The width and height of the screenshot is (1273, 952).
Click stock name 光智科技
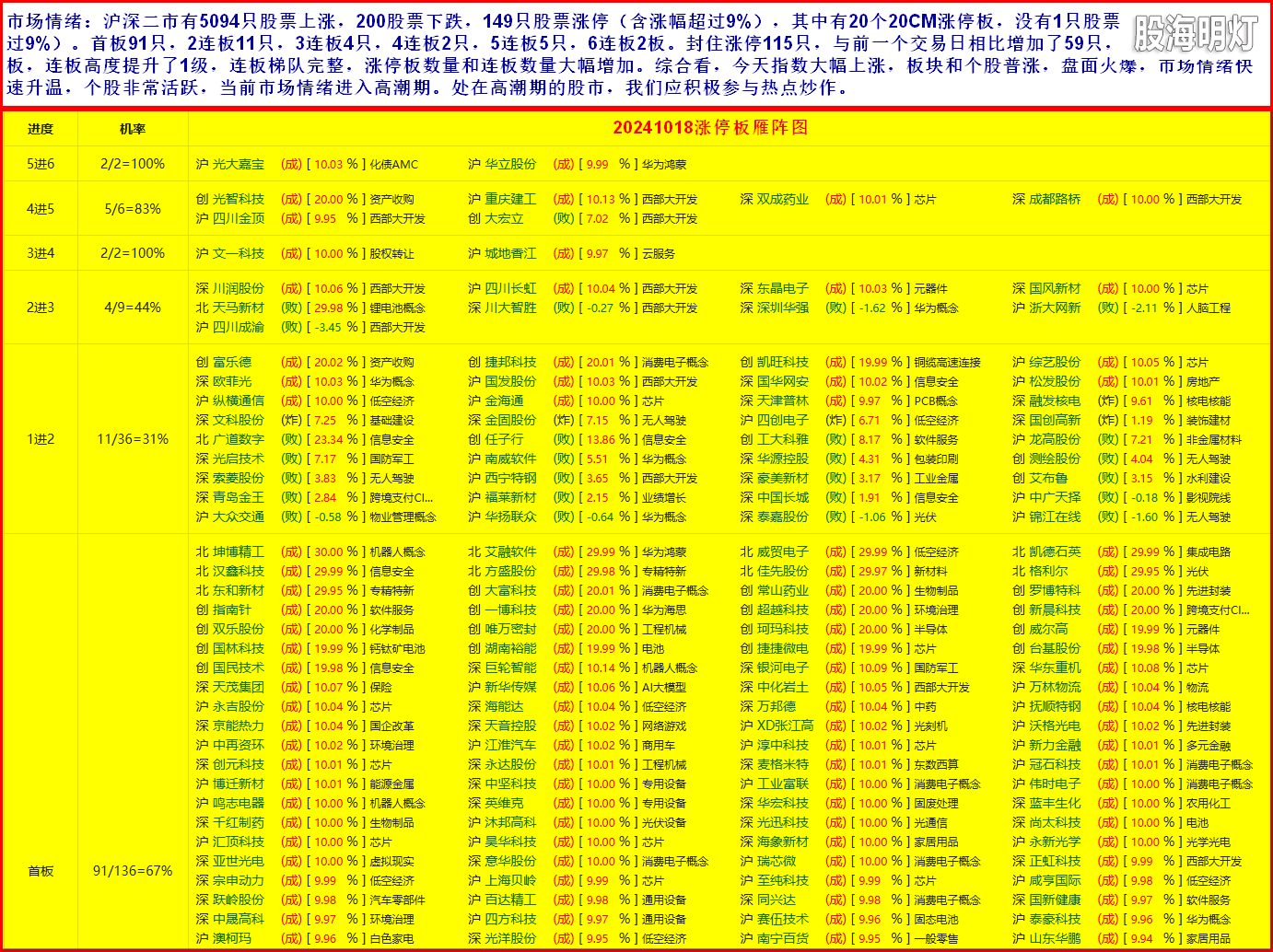pos(239,199)
